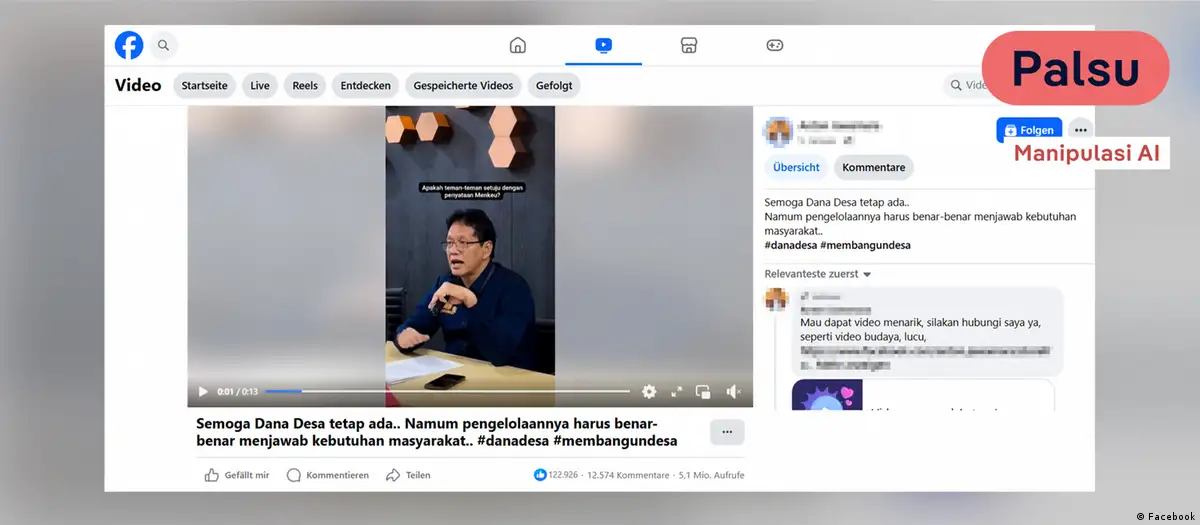Viewport: 1200px width, 525px height.
Task: Click the video progress bar to seek
Action: pos(450,392)
